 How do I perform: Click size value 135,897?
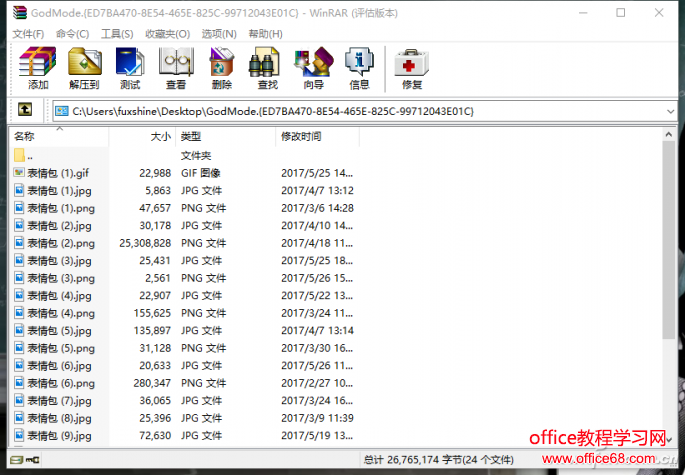pos(152,331)
